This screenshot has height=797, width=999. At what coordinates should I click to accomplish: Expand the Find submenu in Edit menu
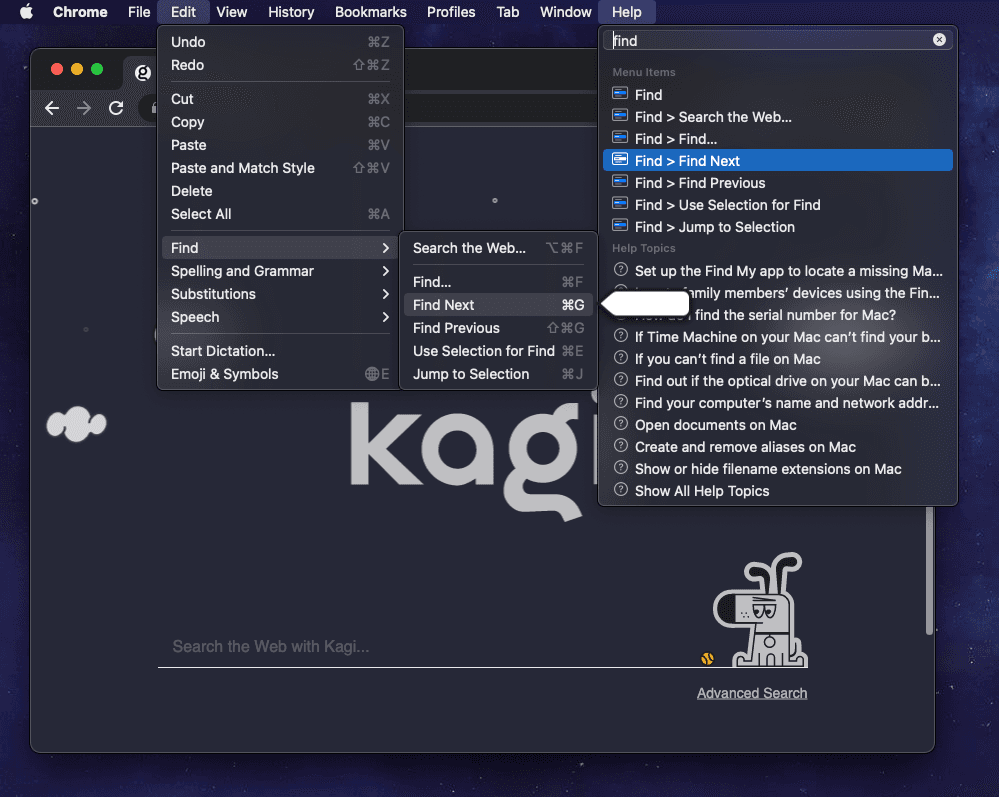pos(280,248)
